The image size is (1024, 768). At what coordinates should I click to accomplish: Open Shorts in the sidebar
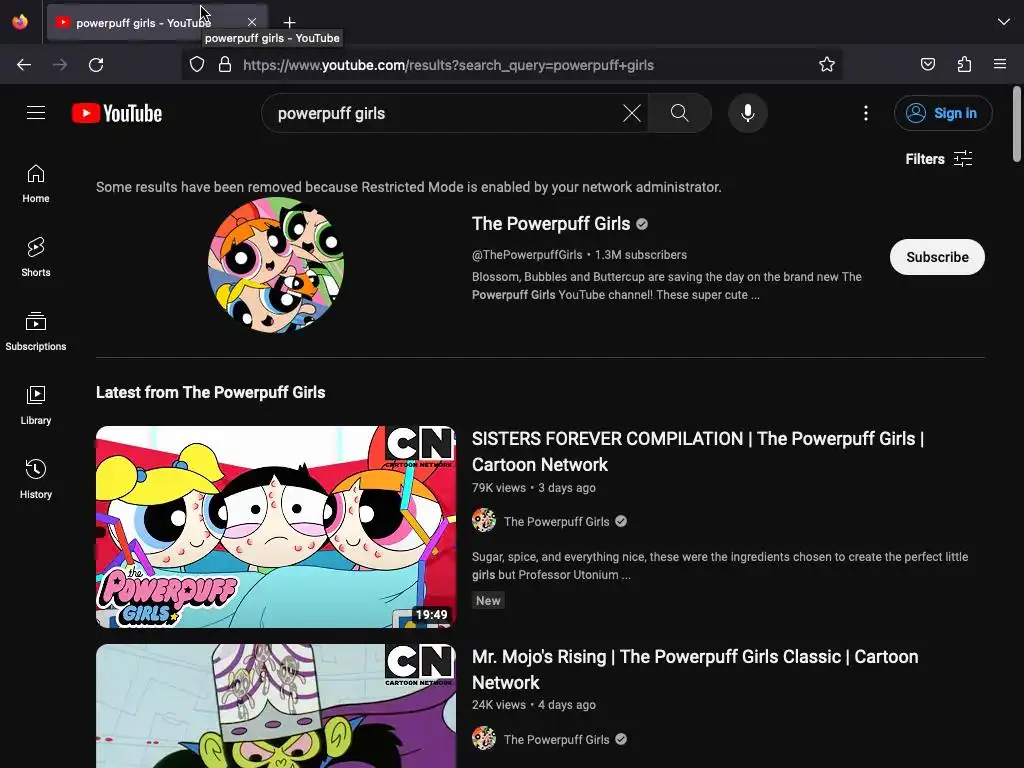point(36,257)
